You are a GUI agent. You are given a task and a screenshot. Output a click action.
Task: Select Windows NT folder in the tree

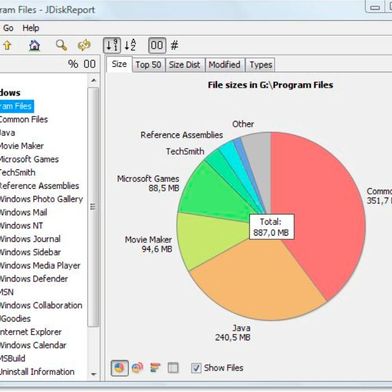[21, 226]
